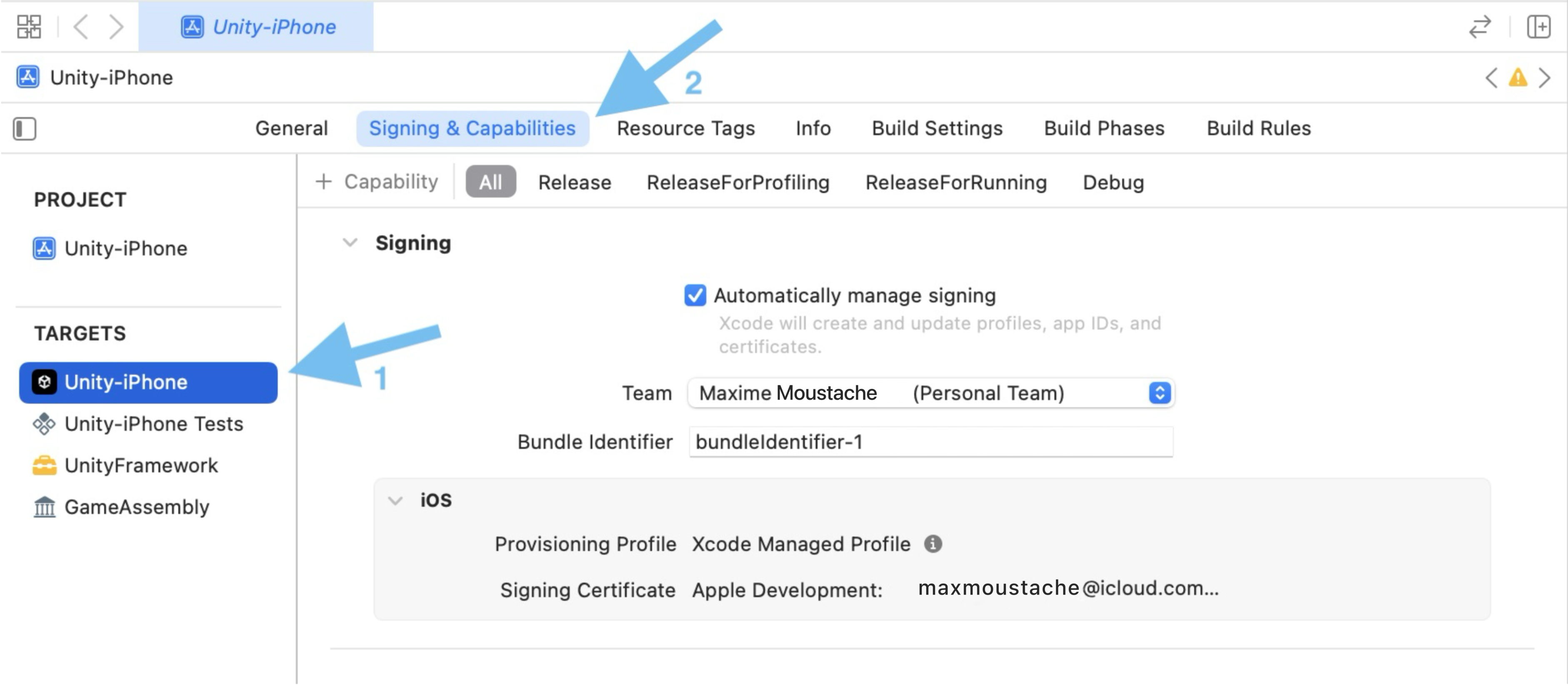Click the swap editor arrows icon
This screenshot has width=1568, height=685.
pyautogui.click(x=1480, y=27)
